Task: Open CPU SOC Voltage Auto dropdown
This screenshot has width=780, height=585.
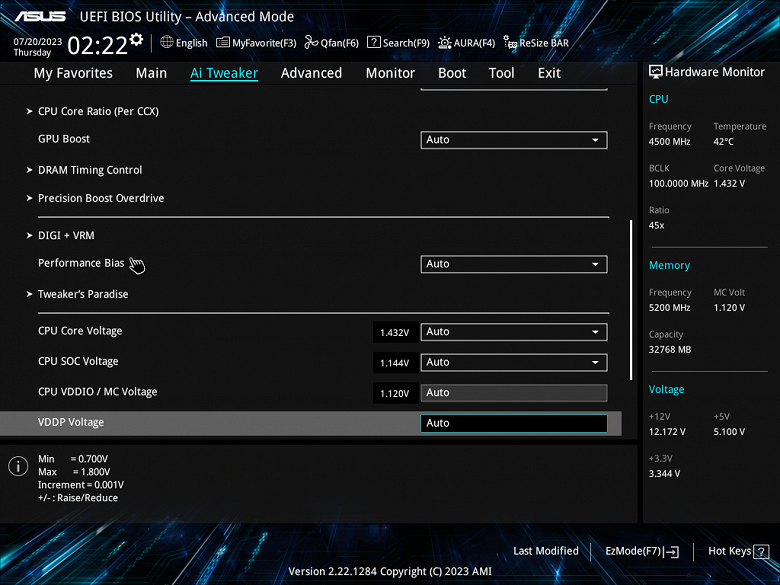Action: click(x=514, y=362)
